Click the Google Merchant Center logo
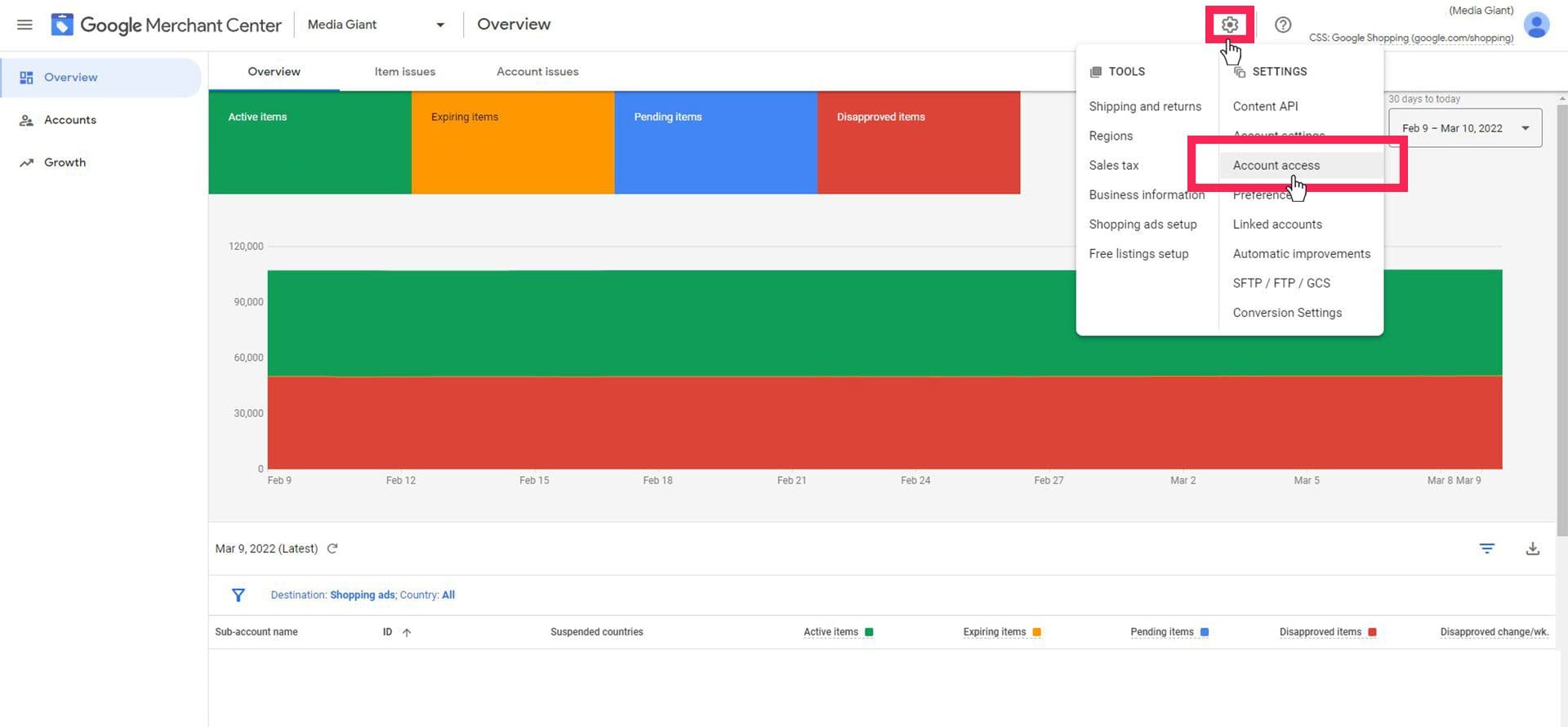This screenshot has height=727, width=1568. pos(167,25)
